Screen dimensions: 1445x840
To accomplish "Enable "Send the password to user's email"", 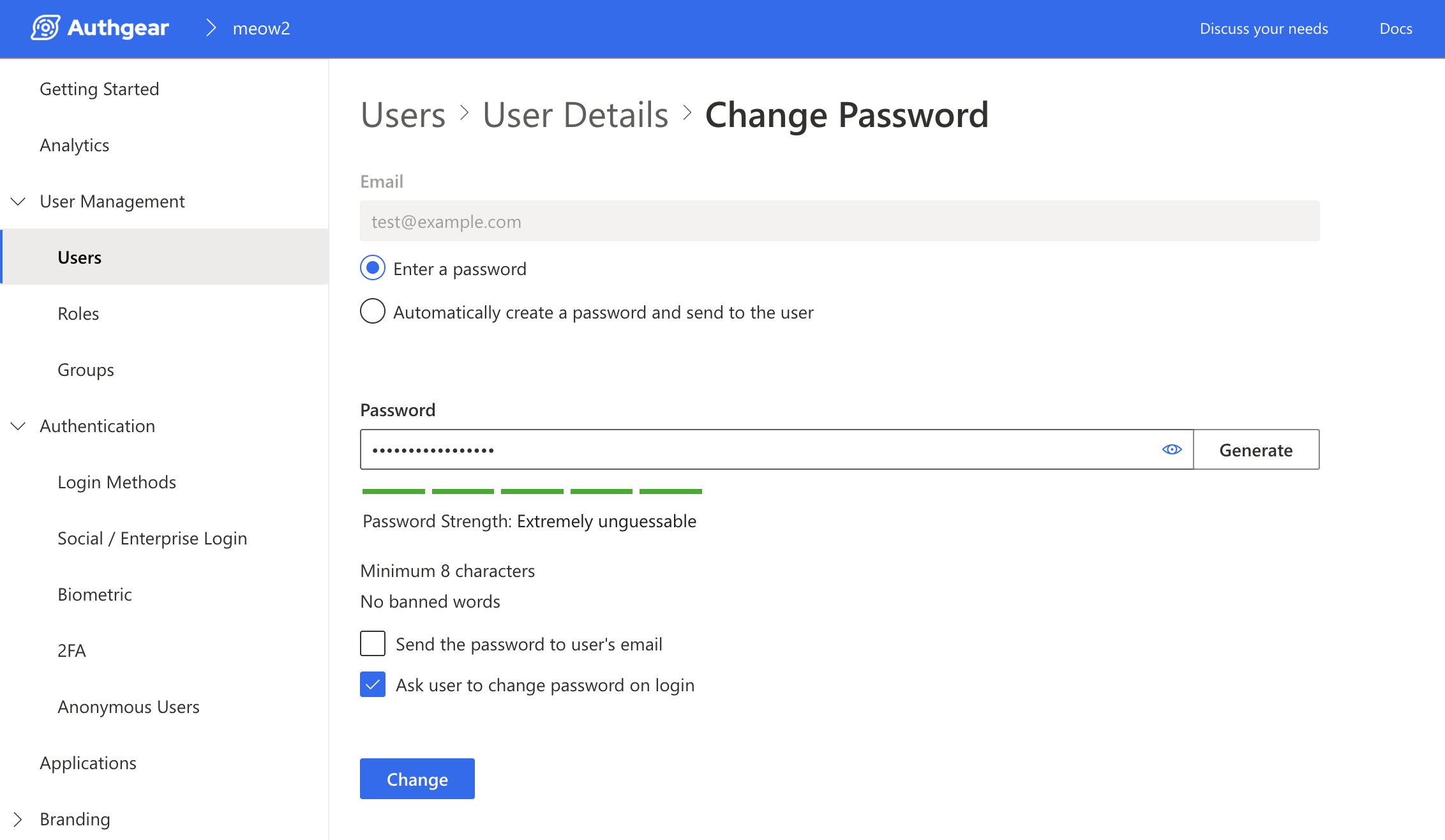I will click(x=373, y=644).
